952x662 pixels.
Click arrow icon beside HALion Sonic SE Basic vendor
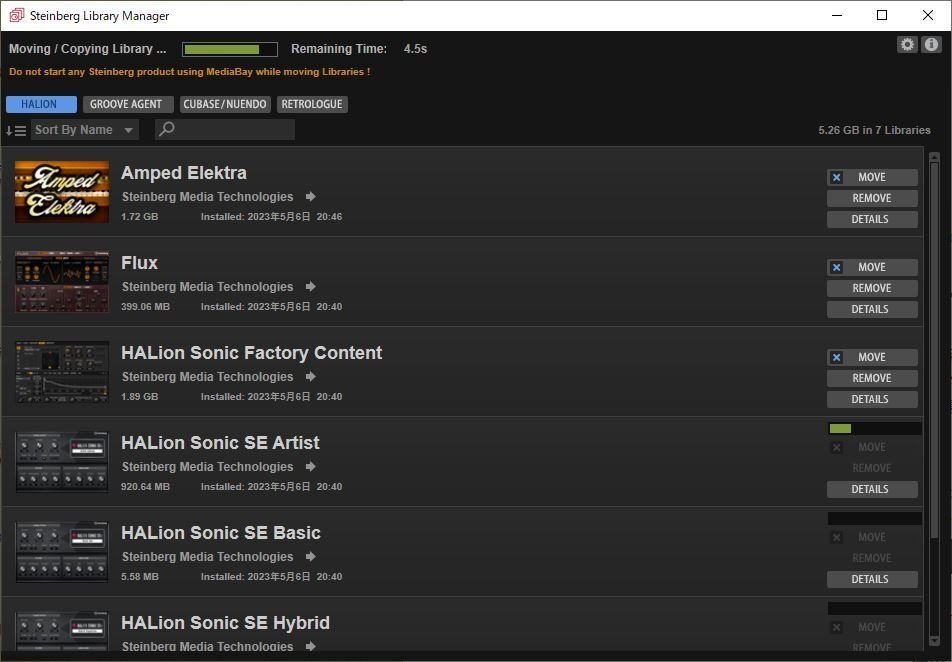(310, 556)
